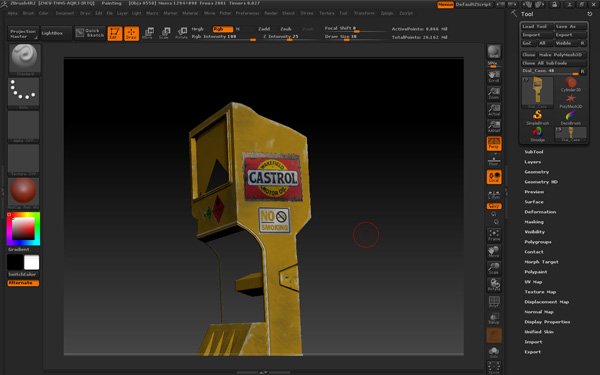Open the Brush menu

coord(28,13)
